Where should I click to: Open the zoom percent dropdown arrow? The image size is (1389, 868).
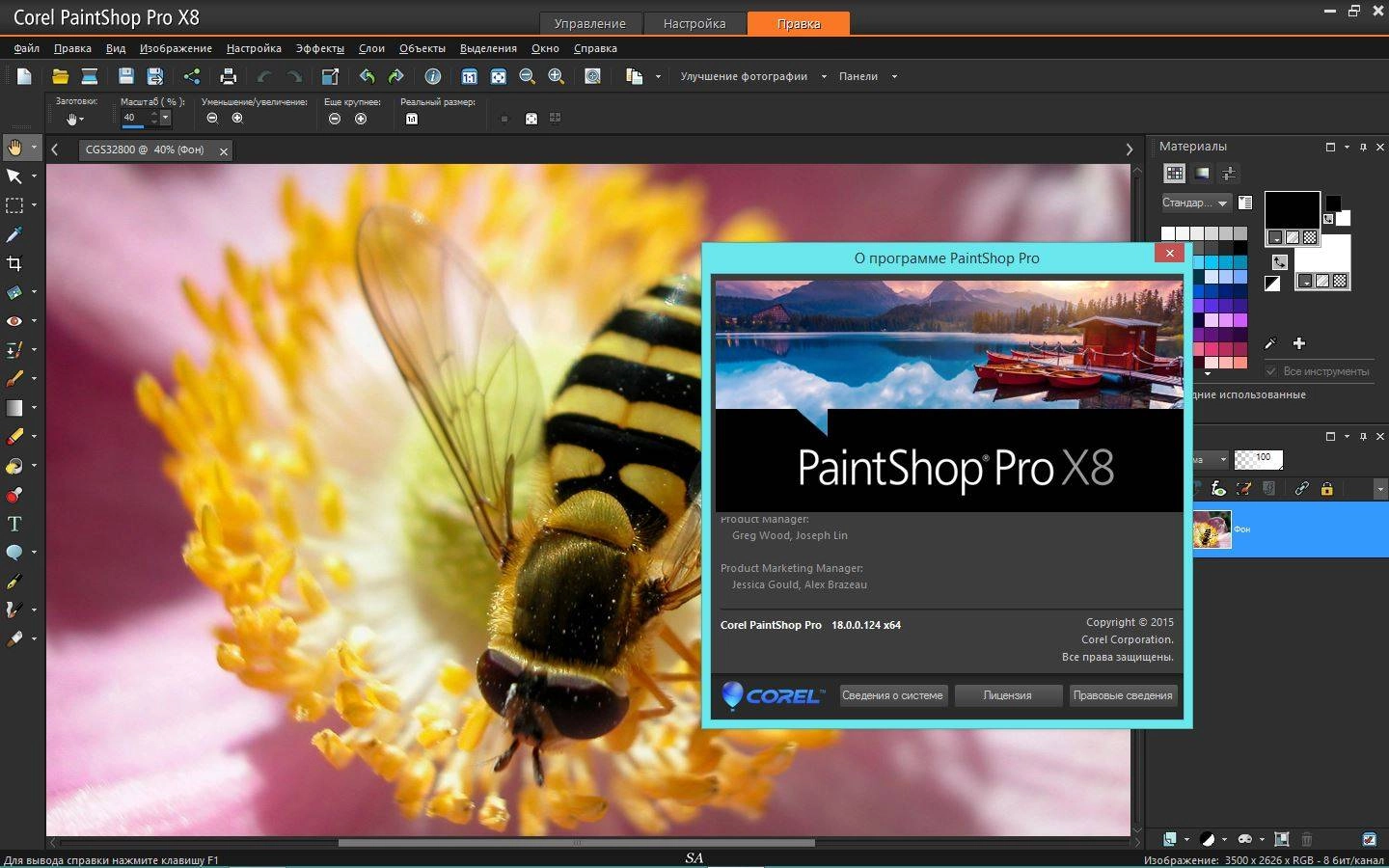(x=165, y=118)
